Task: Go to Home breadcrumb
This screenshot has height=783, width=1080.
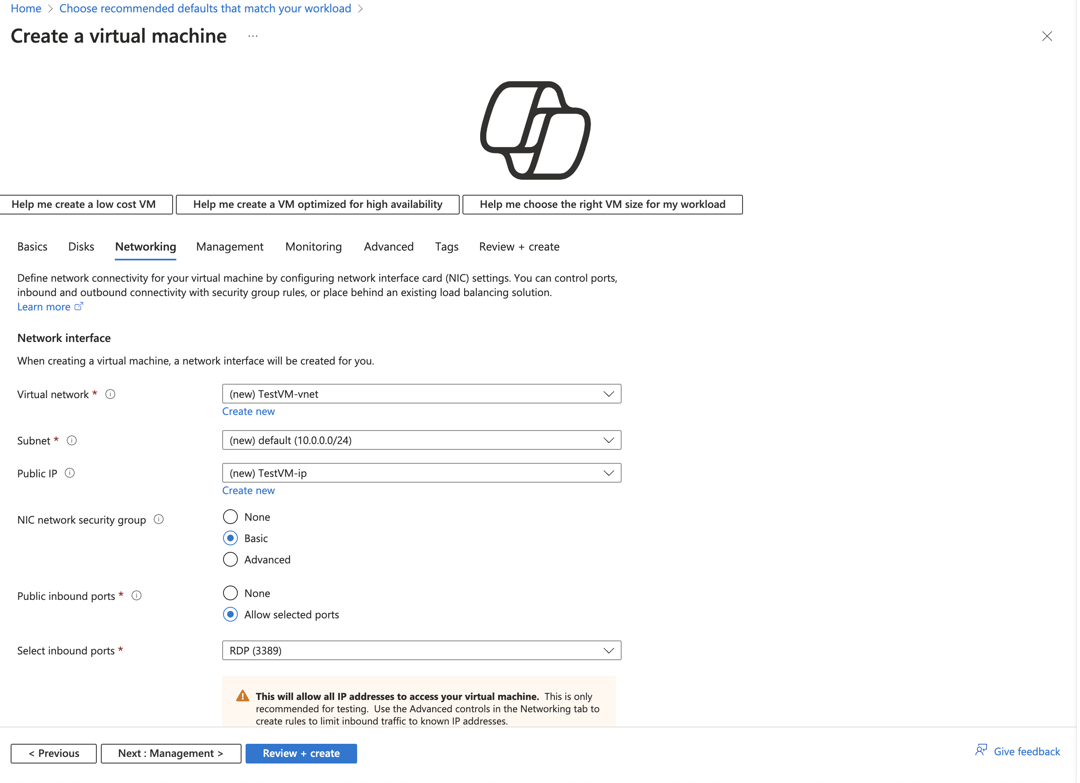Action: pyautogui.click(x=26, y=8)
